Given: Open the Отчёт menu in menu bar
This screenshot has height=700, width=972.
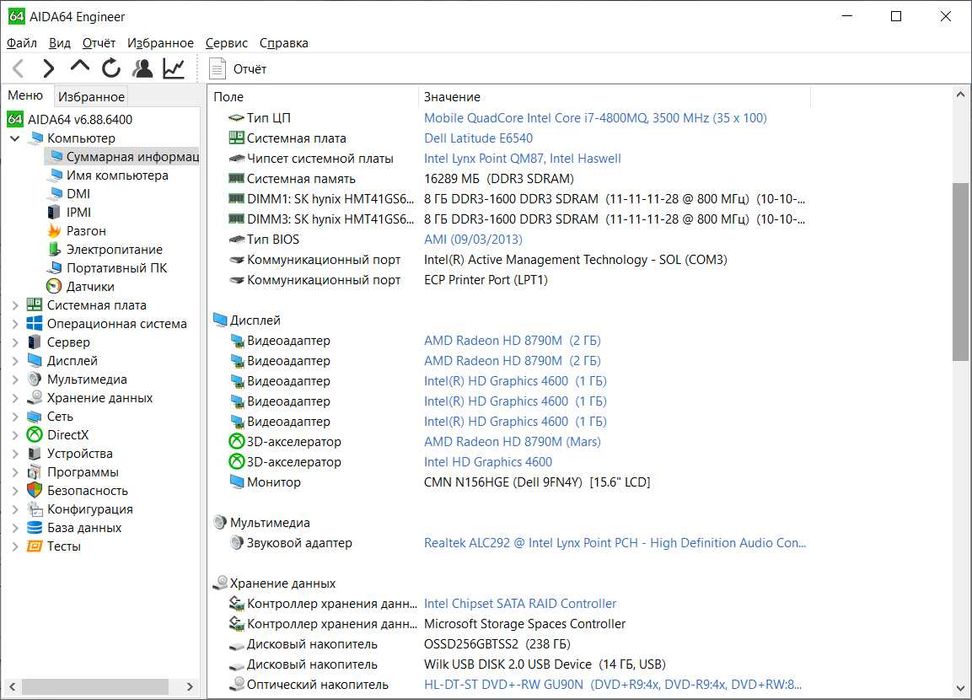Looking at the screenshot, I should [x=99, y=43].
